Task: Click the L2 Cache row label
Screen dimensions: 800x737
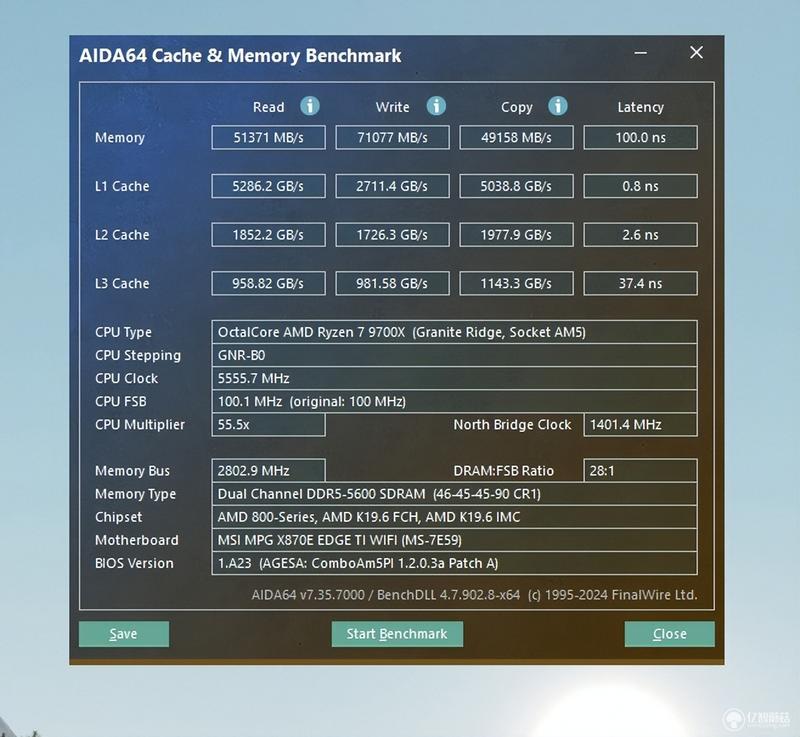Action: (122, 235)
